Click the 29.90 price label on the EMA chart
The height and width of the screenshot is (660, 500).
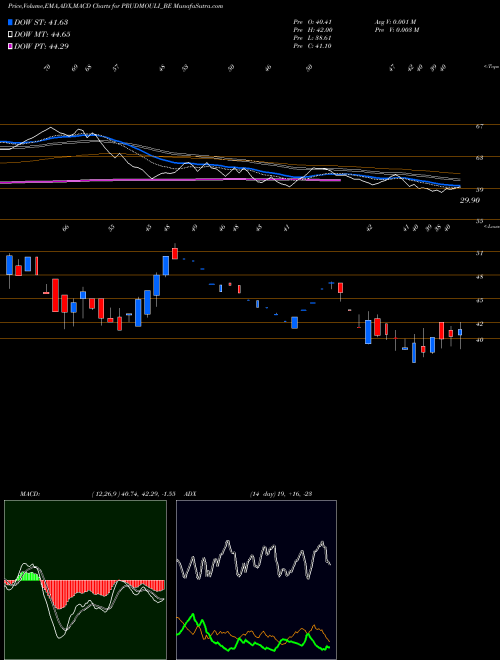[470, 201]
